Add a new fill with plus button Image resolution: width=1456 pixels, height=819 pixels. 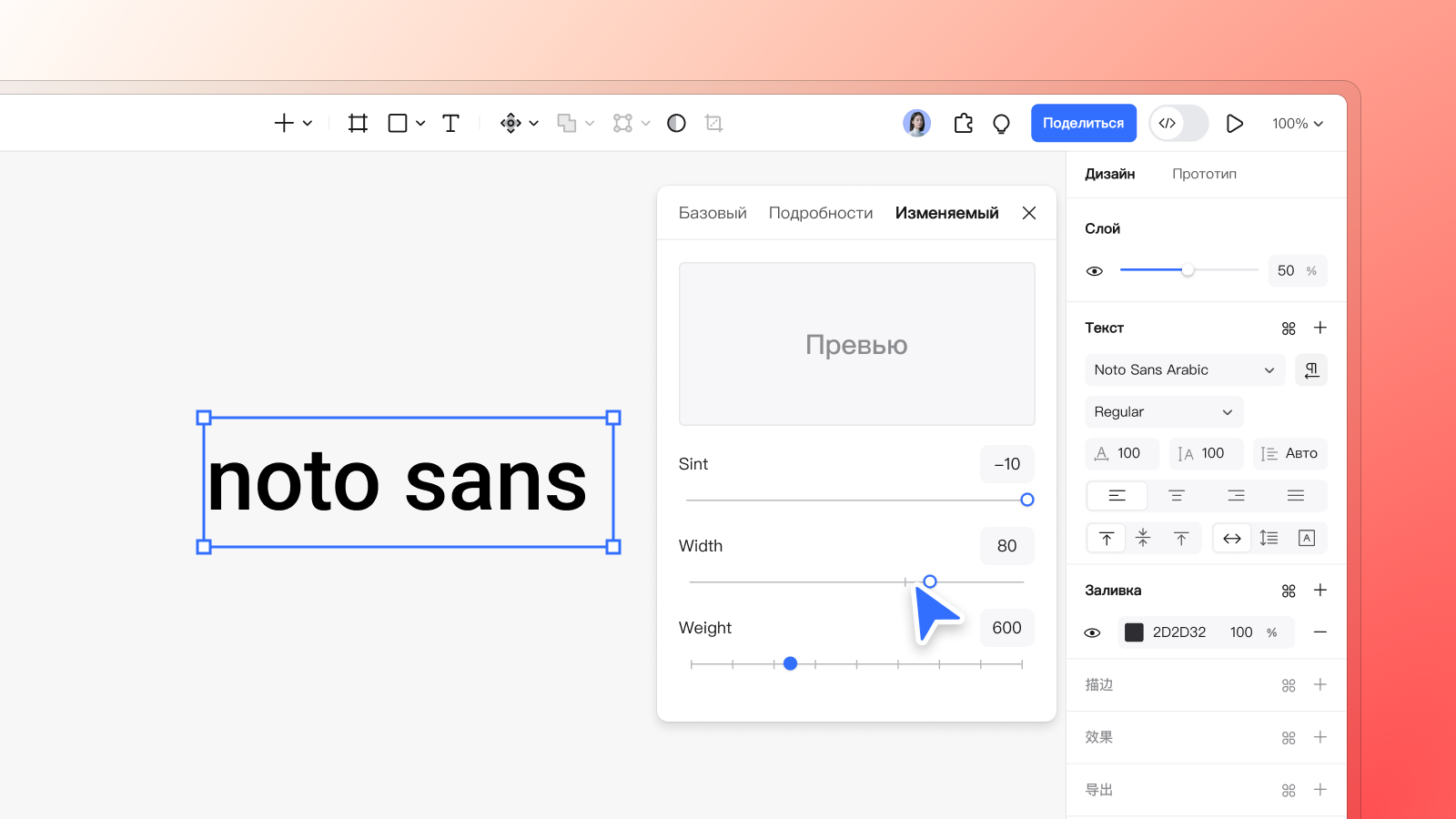tap(1319, 591)
